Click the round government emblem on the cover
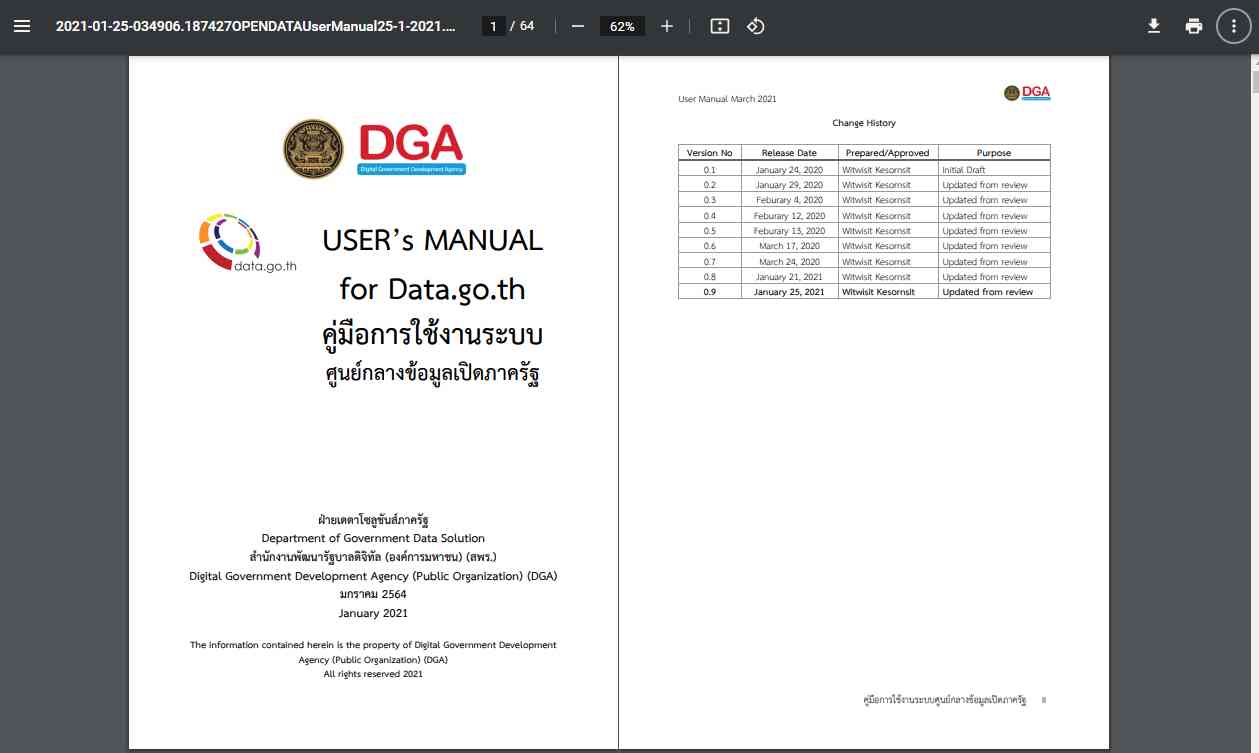 pos(313,149)
